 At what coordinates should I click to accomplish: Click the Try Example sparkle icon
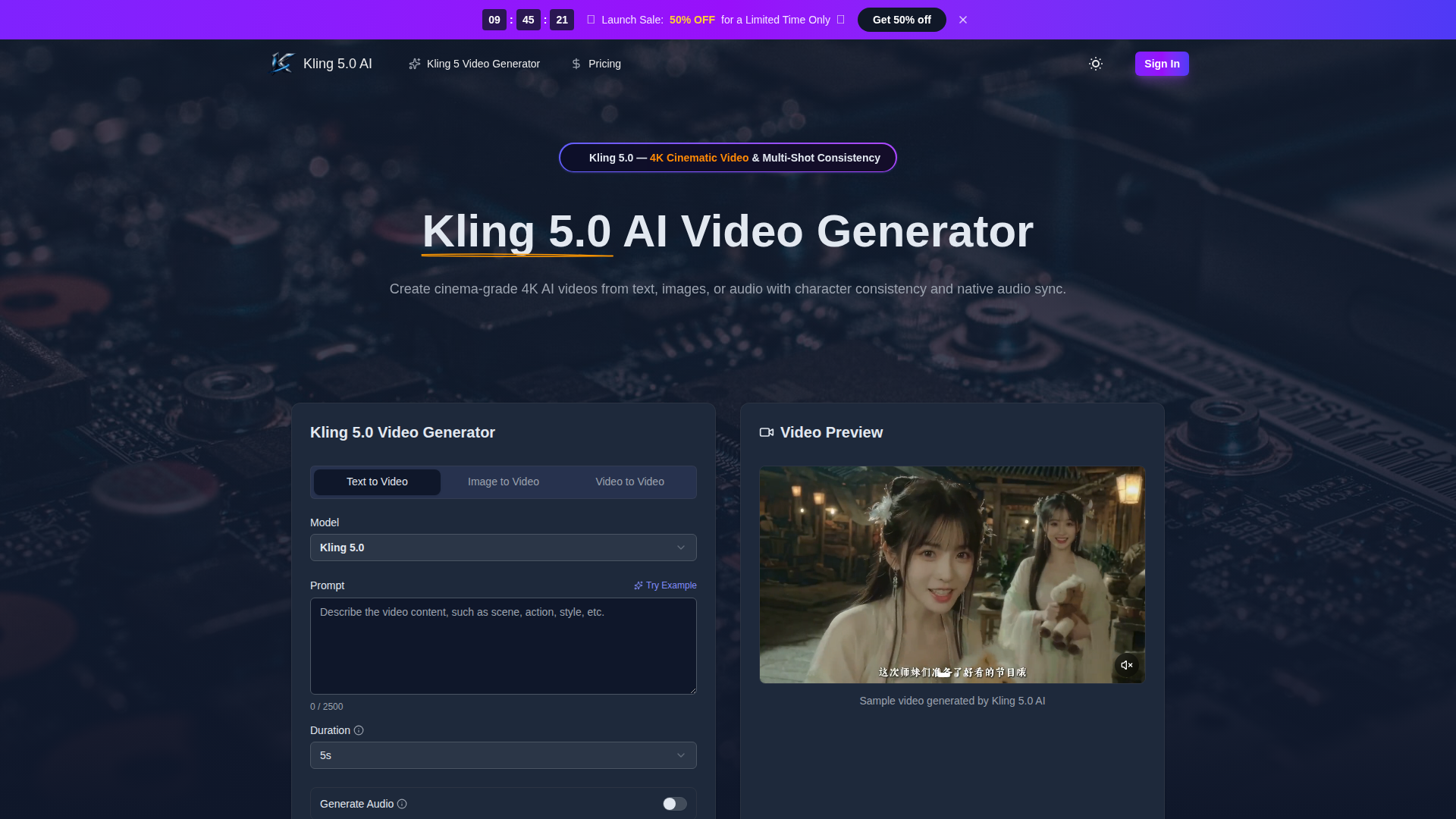(639, 585)
